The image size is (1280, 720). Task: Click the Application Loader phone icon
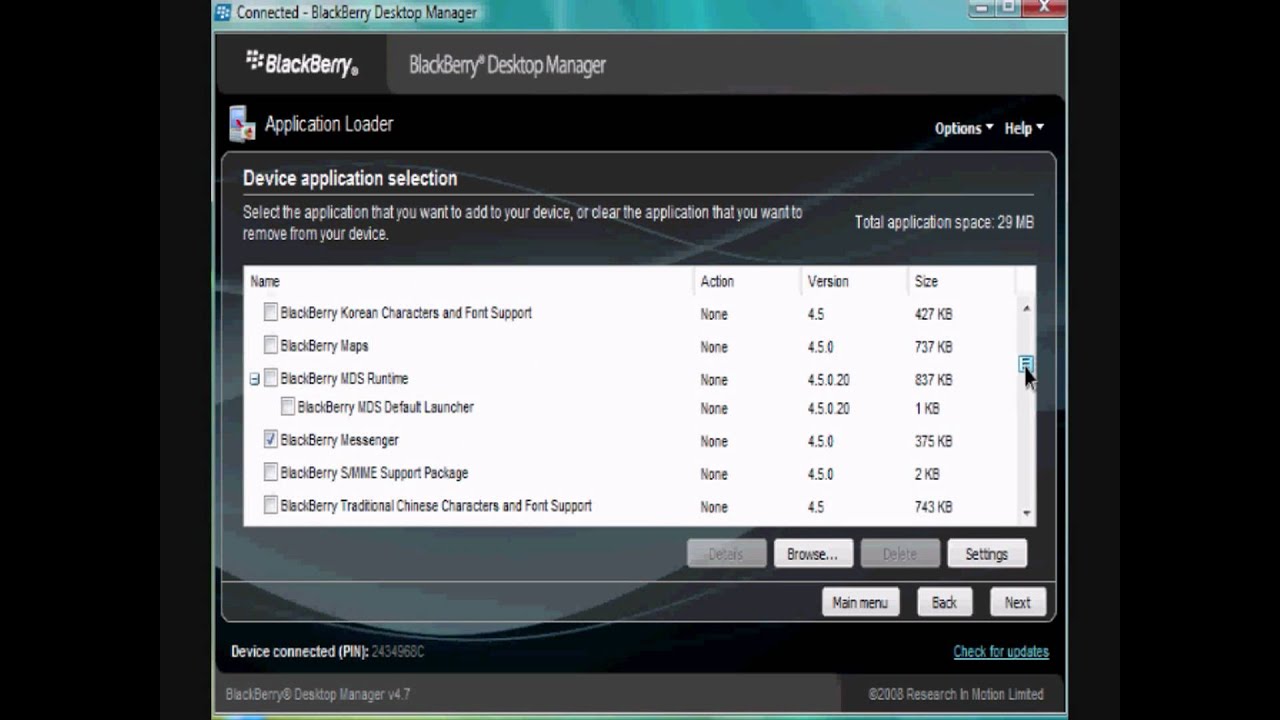click(x=242, y=123)
